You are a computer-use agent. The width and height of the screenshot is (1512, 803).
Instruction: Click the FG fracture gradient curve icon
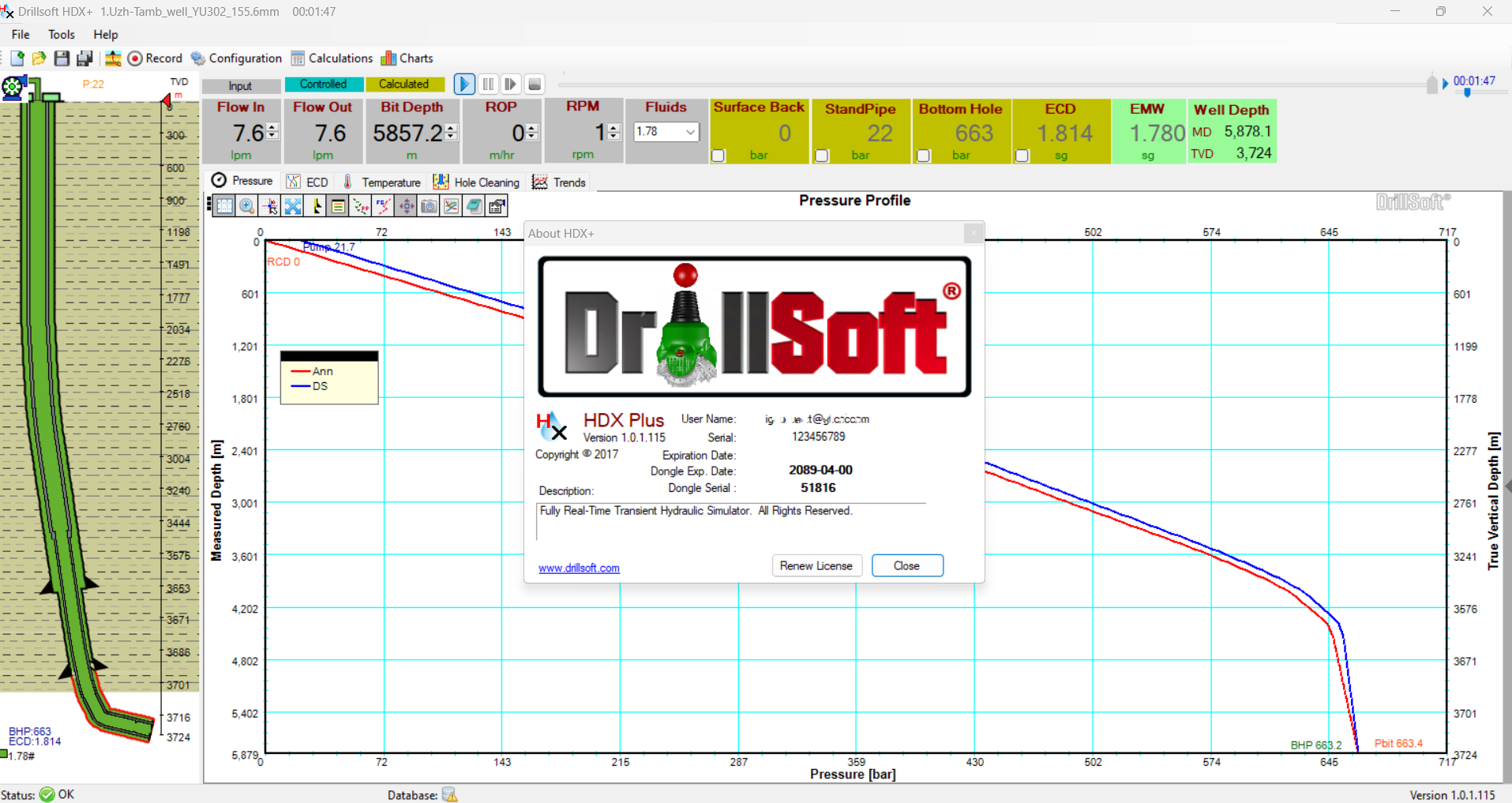(384, 206)
